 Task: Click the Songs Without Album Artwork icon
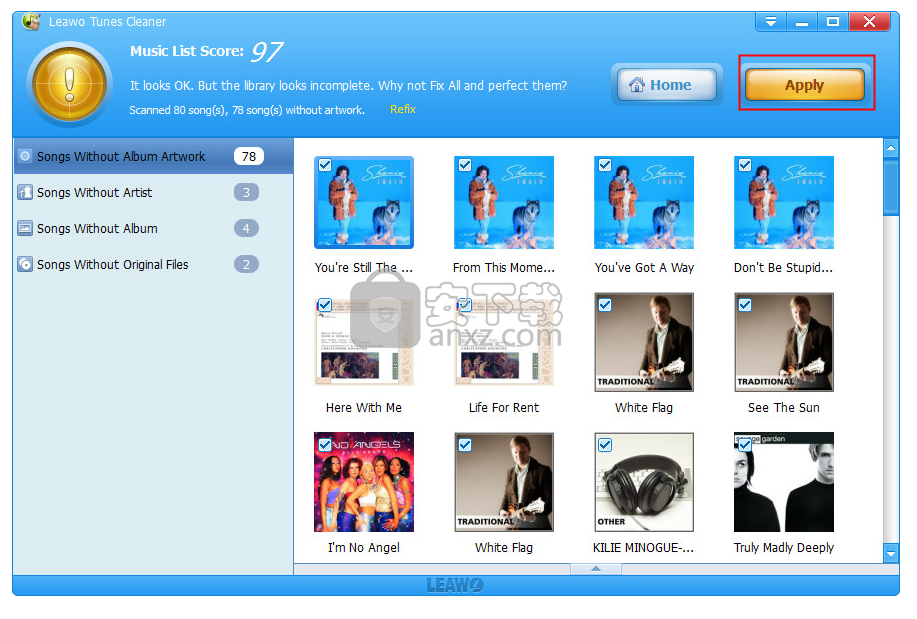click(x=25, y=156)
